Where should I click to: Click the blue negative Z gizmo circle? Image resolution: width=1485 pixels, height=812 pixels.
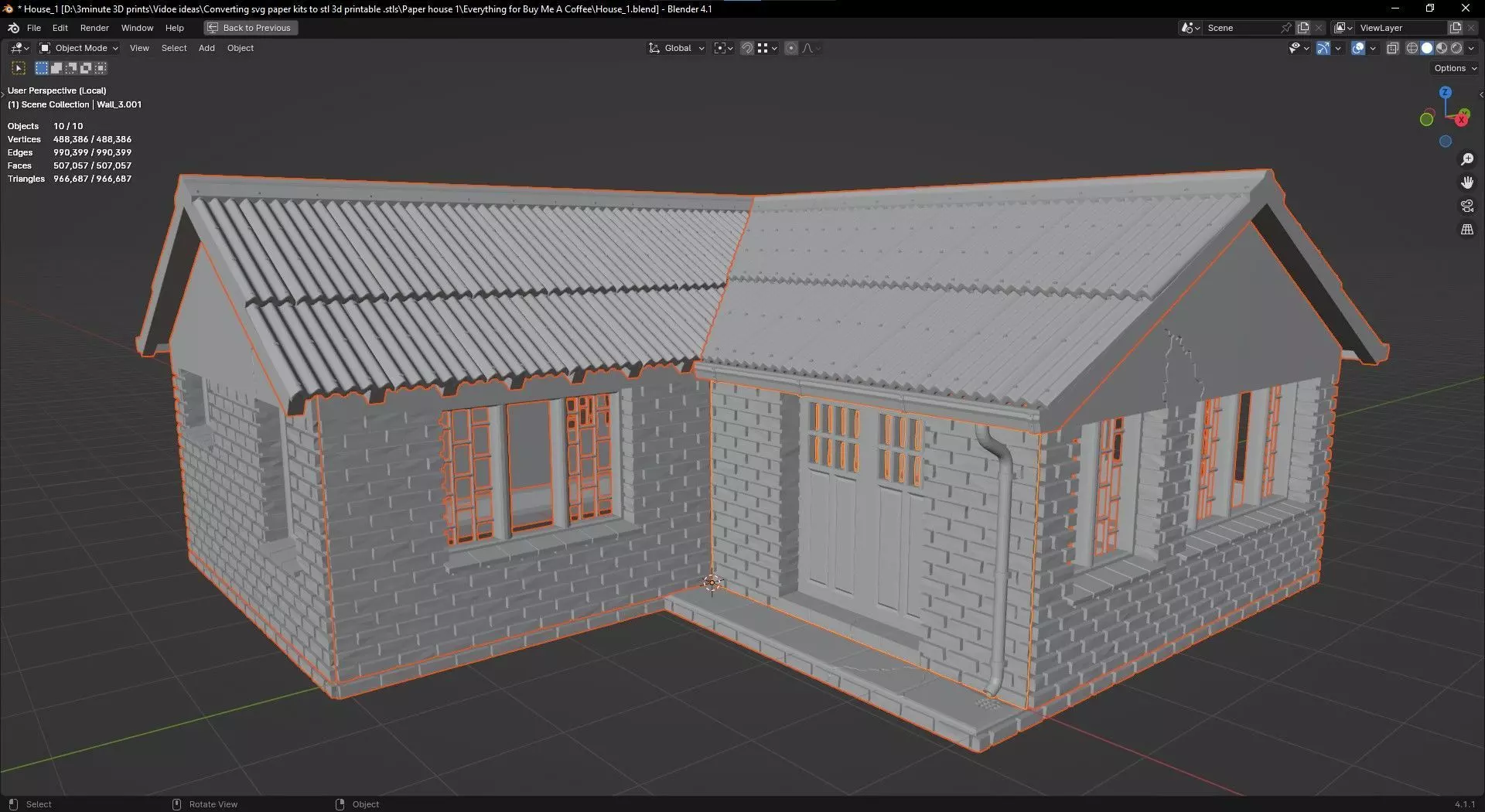(x=1445, y=142)
